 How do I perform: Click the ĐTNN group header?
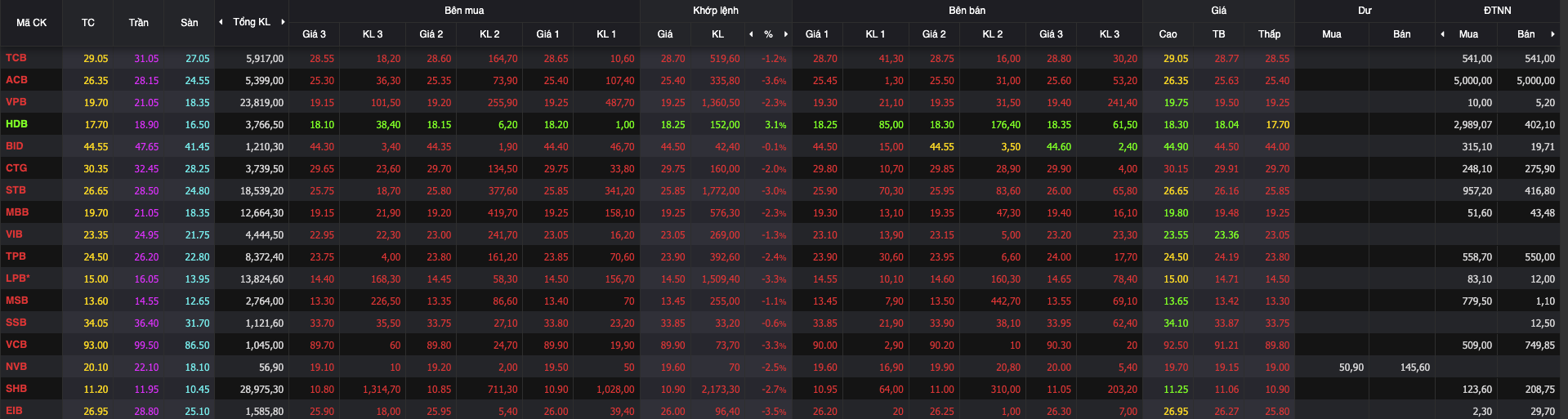1498,11
